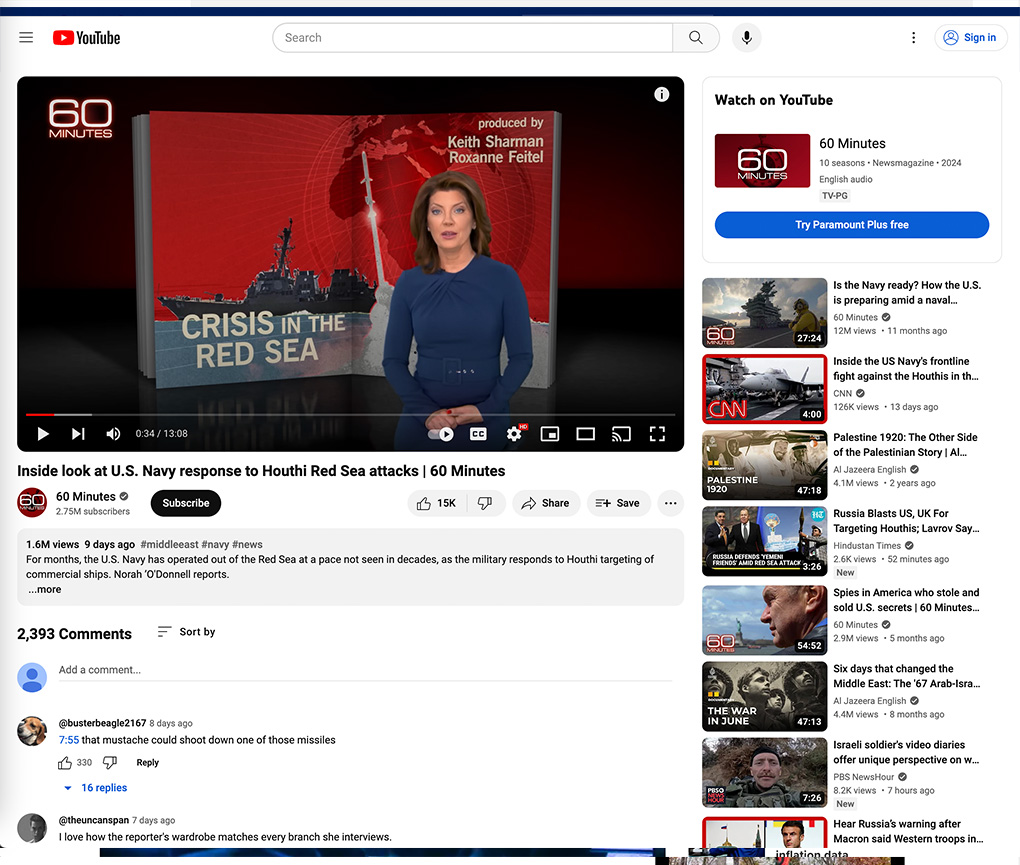Open the #middleeast hashtag

(169, 544)
